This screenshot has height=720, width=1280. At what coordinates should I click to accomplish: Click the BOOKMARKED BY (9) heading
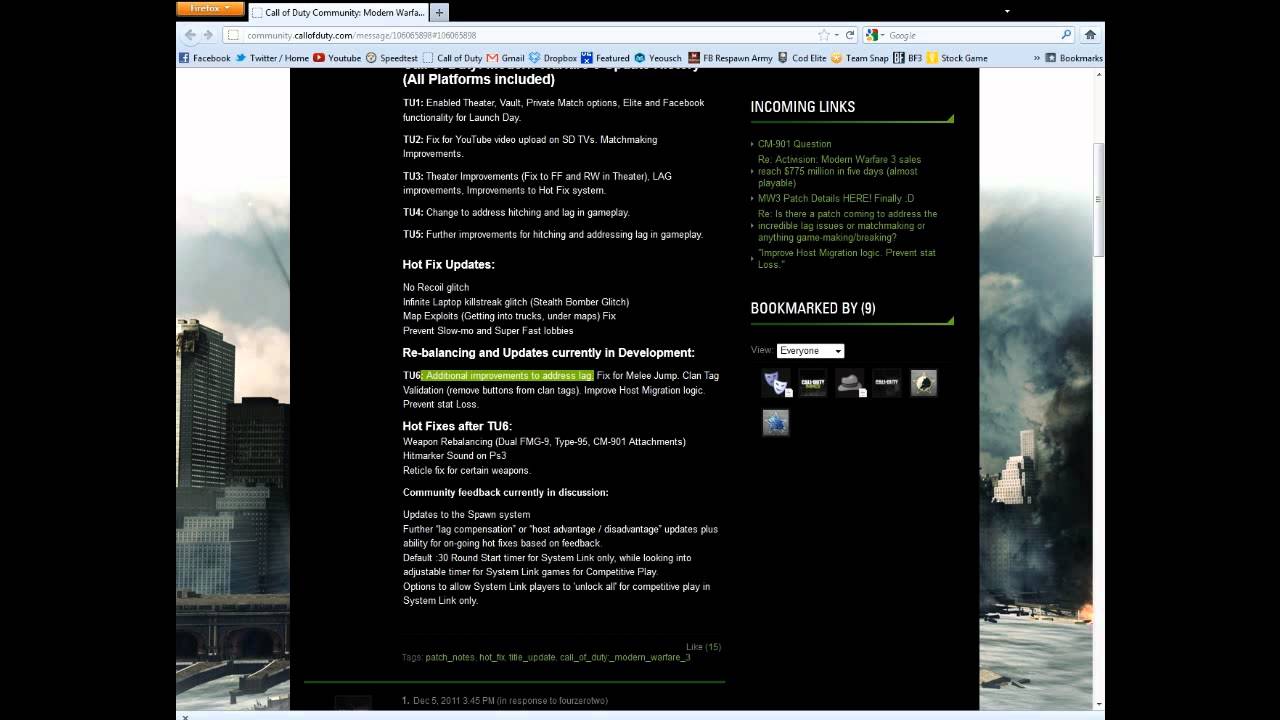[813, 308]
